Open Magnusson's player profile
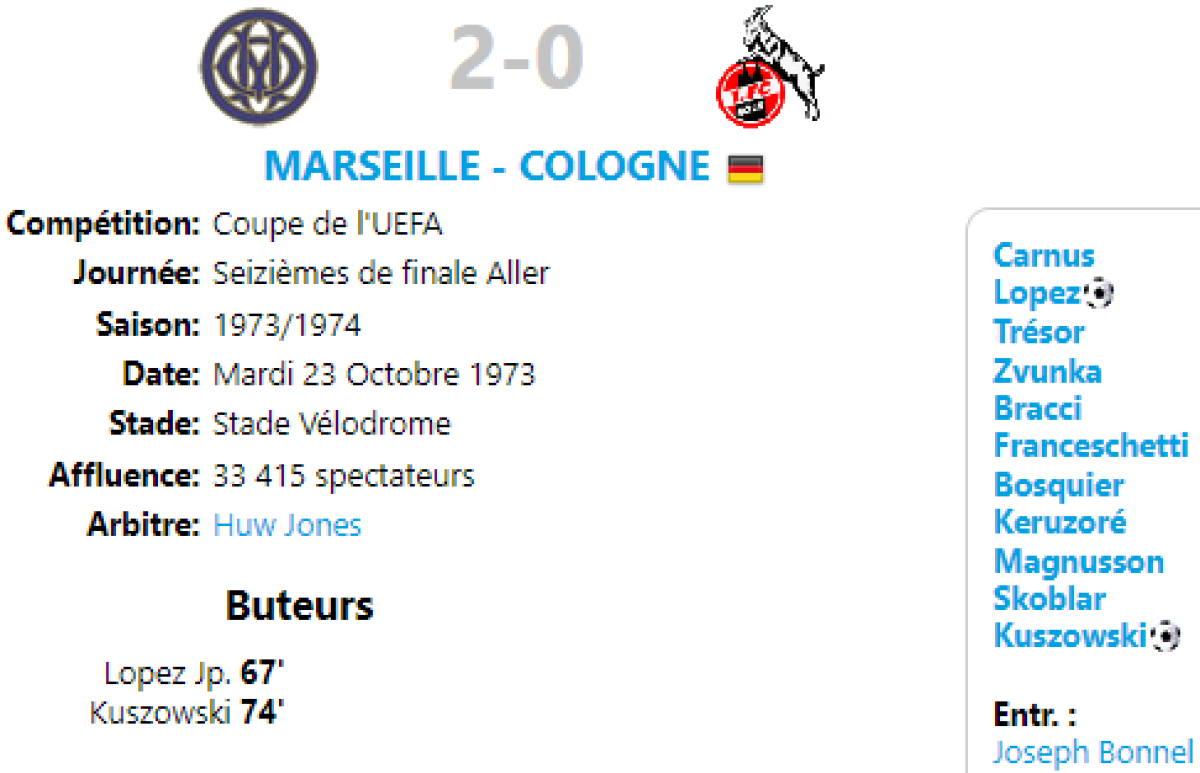1200x773 pixels. click(1078, 561)
